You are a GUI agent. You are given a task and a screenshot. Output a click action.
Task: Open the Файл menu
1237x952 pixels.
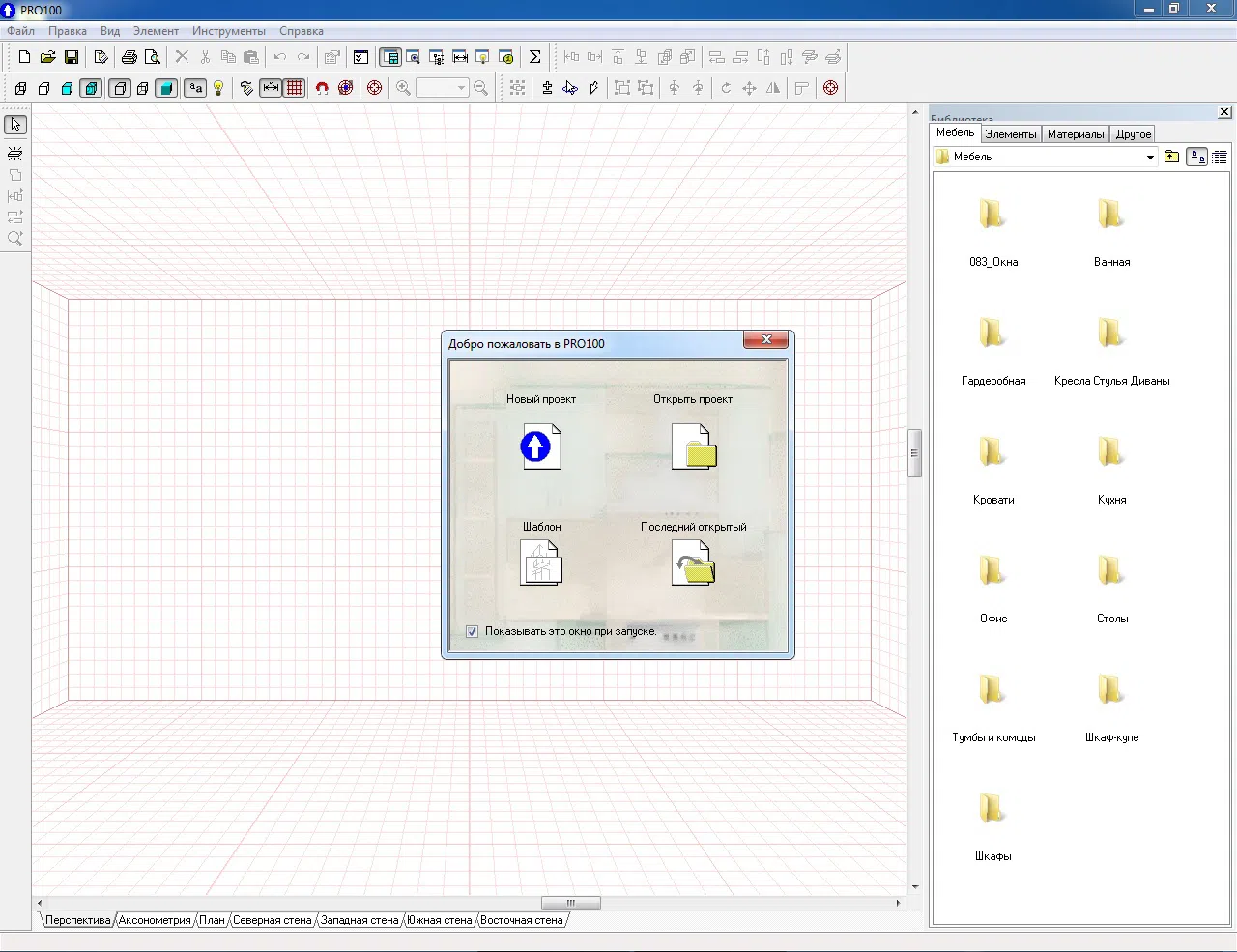point(20,31)
